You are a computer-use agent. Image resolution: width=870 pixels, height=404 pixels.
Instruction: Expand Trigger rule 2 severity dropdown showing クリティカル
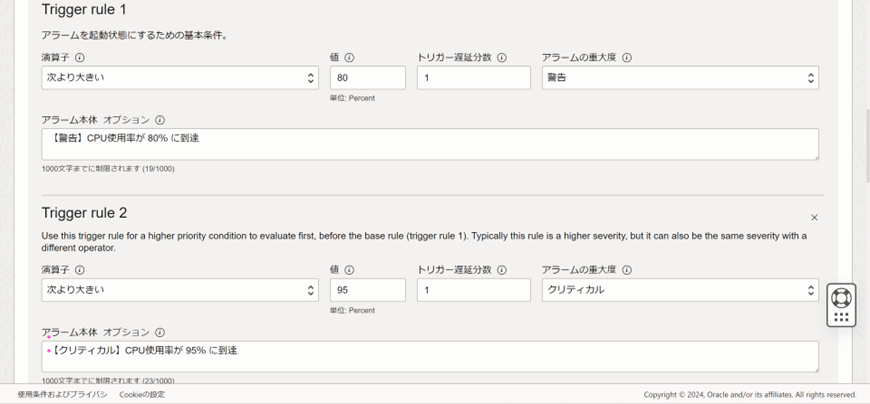tap(680, 290)
